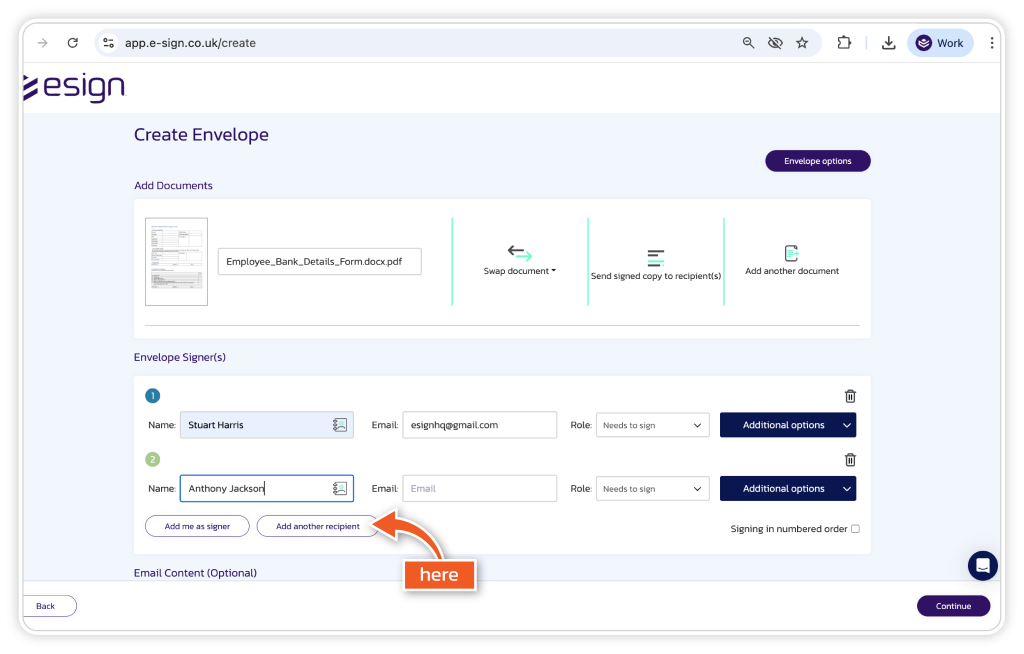Open the chat support widget
Image resolution: width=1024 pixels, height=654 pixels.
pos(982,565)
